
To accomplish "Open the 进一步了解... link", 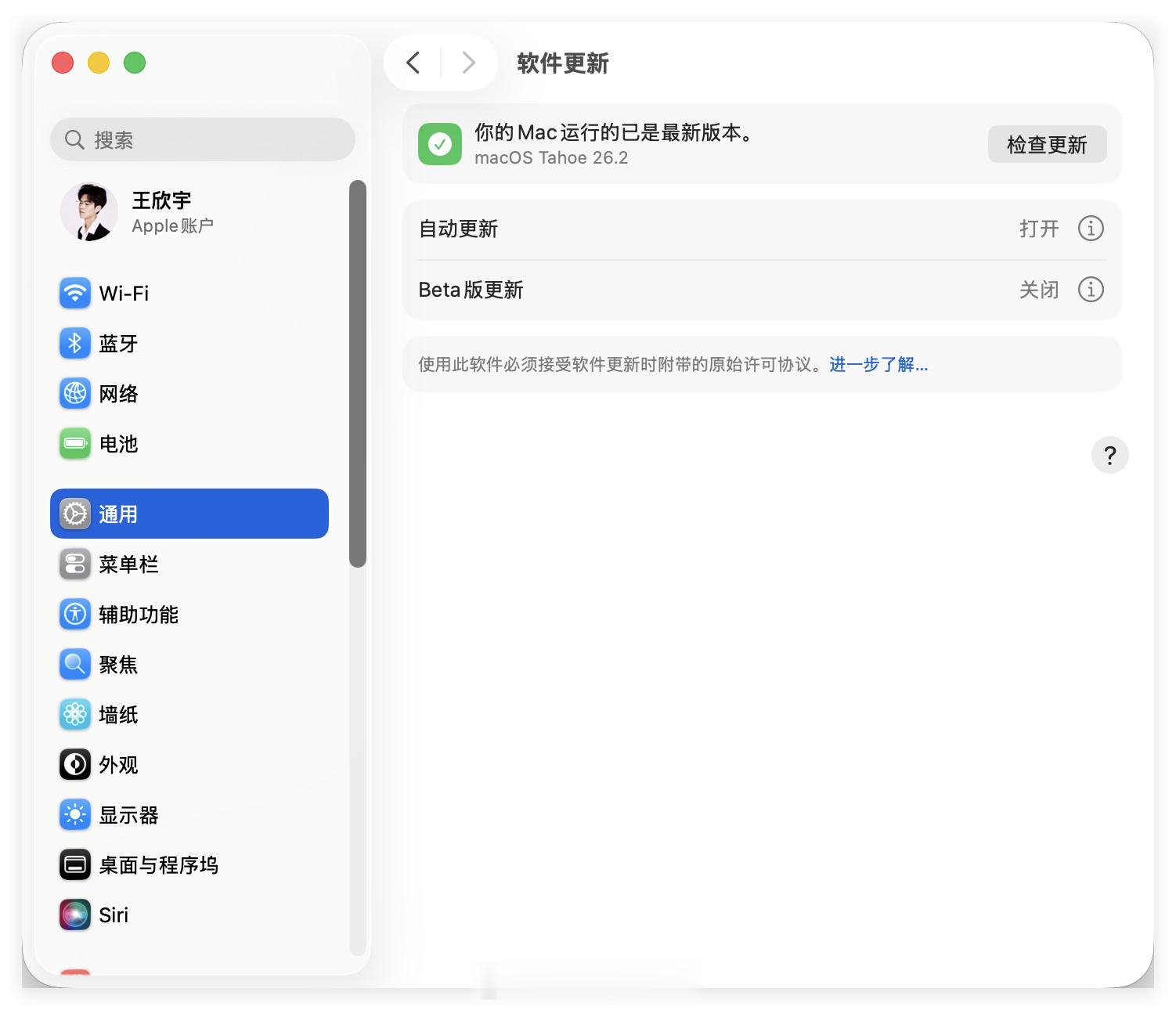I will (x=878, y=364).
